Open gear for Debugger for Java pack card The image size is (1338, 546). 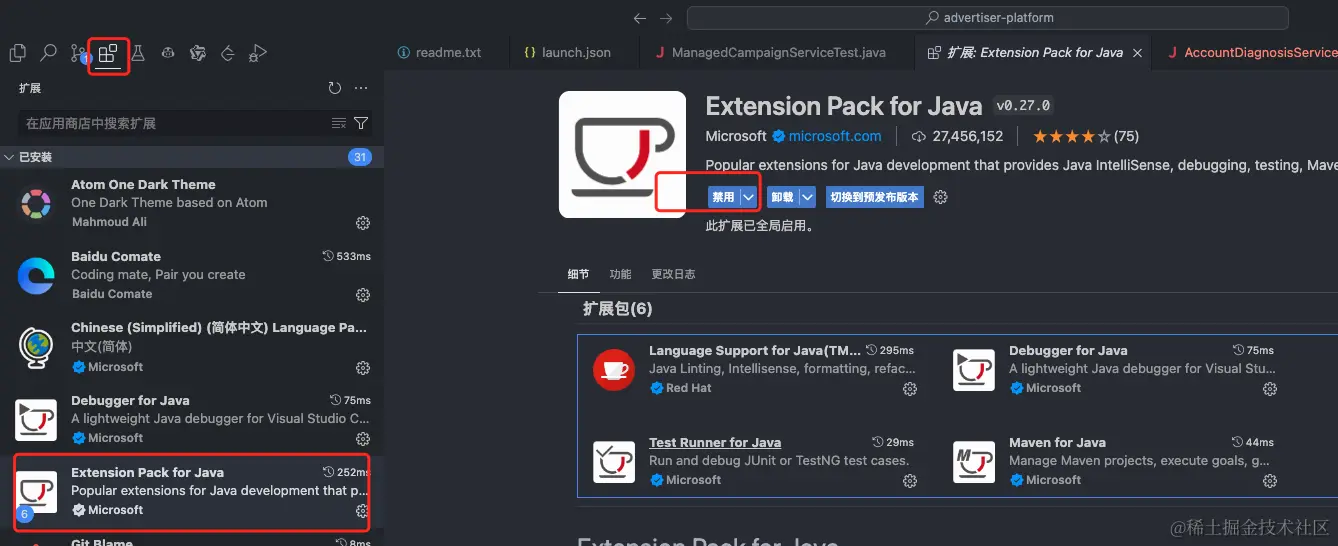[x=1270, y=388]
